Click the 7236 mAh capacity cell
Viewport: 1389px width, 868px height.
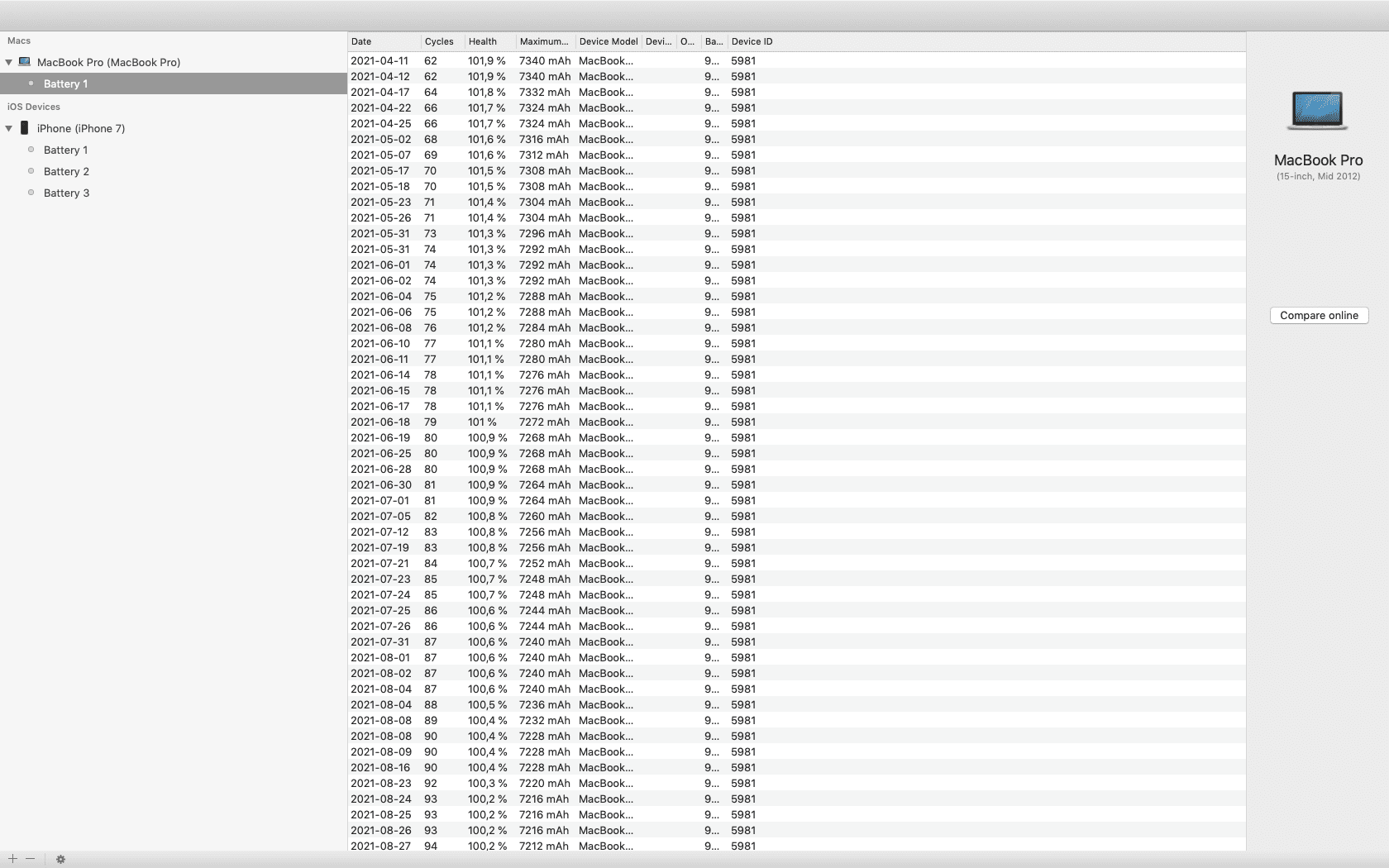tap(544, 704)
